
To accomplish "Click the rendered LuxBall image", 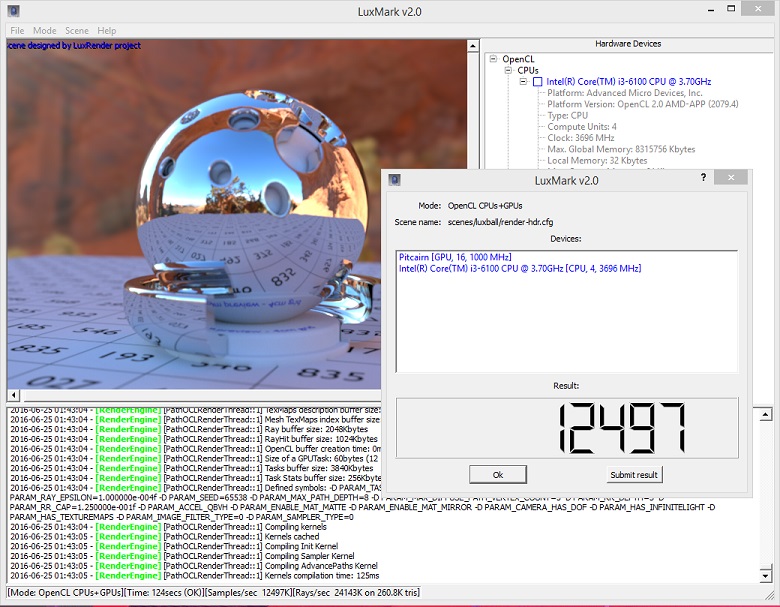I will click(237, 214).
